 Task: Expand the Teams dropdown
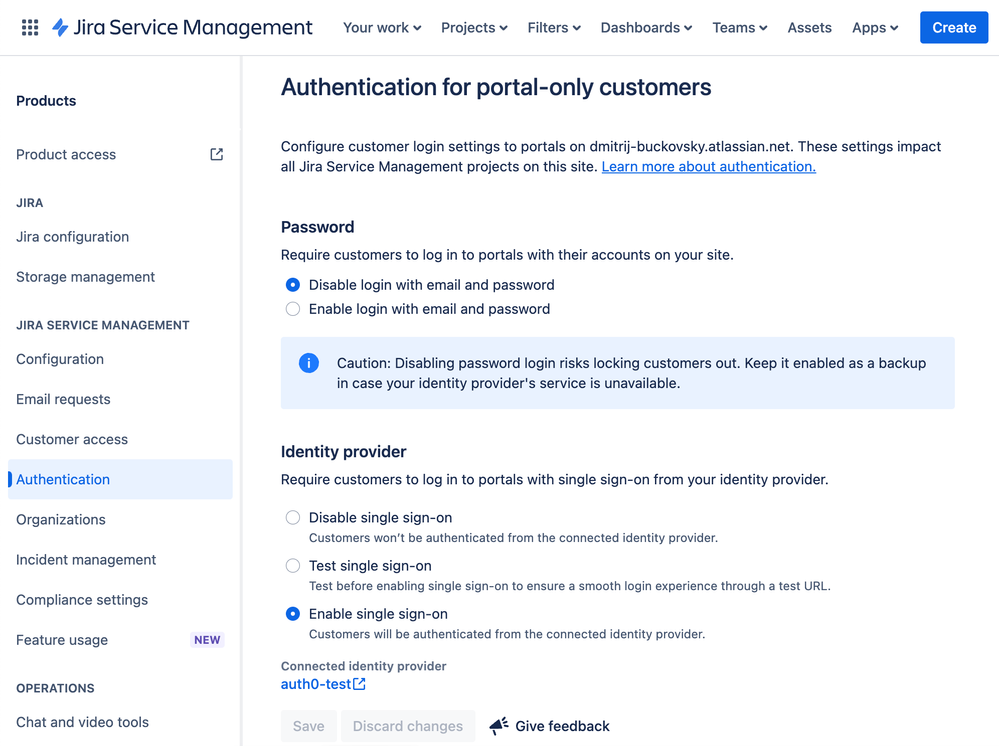pyautogui.click(x=739, y=27)
